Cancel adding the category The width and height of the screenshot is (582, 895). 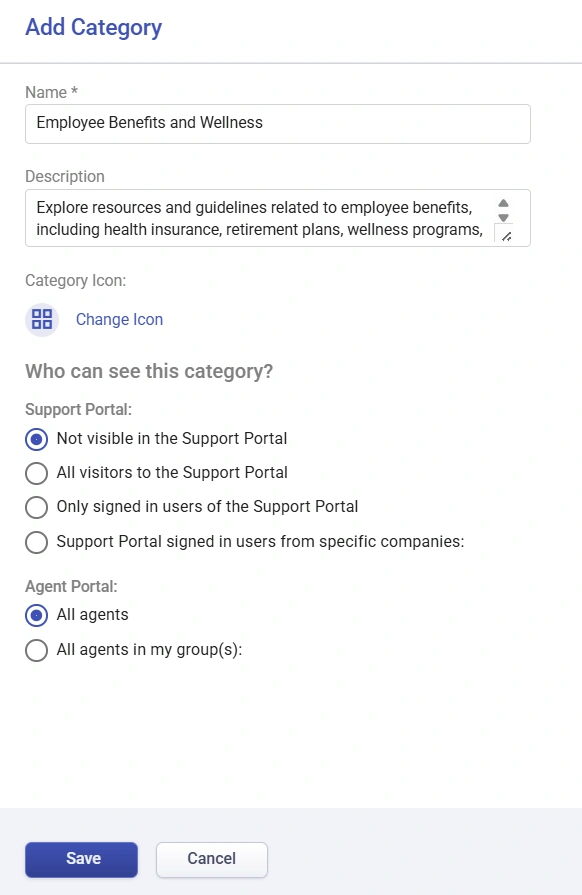212,859
